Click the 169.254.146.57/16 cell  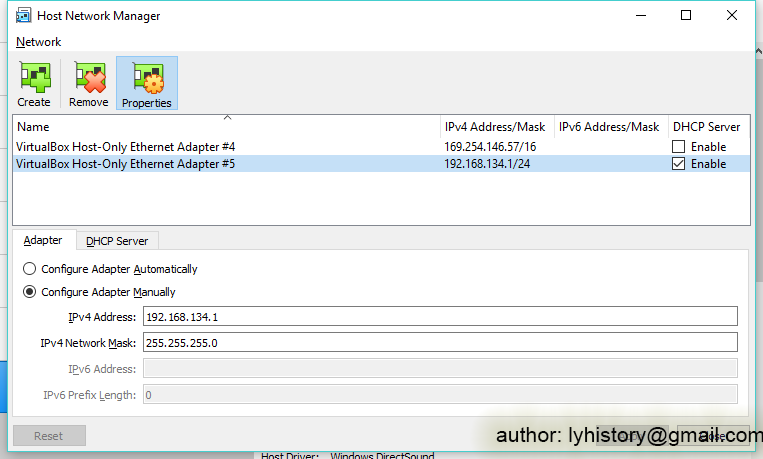pos(490,147)
